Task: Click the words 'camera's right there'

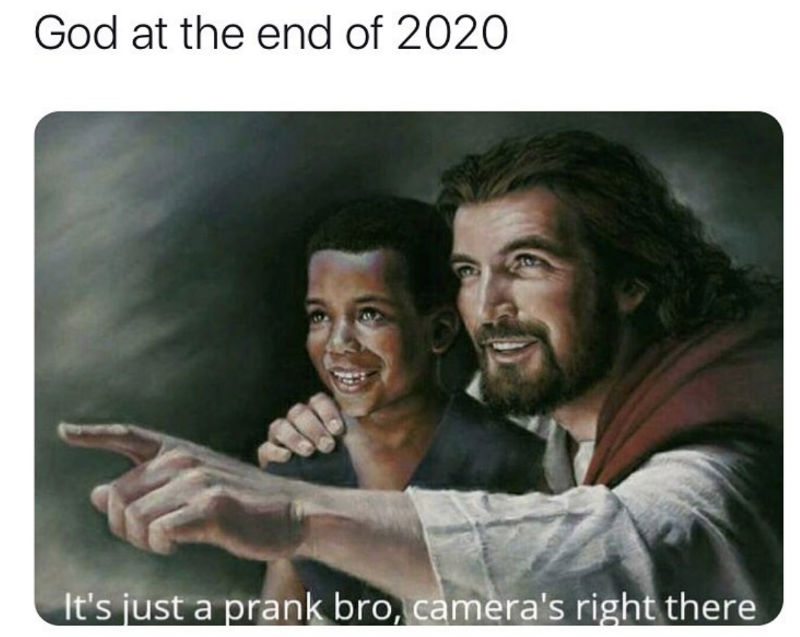Action: [583, 608]
